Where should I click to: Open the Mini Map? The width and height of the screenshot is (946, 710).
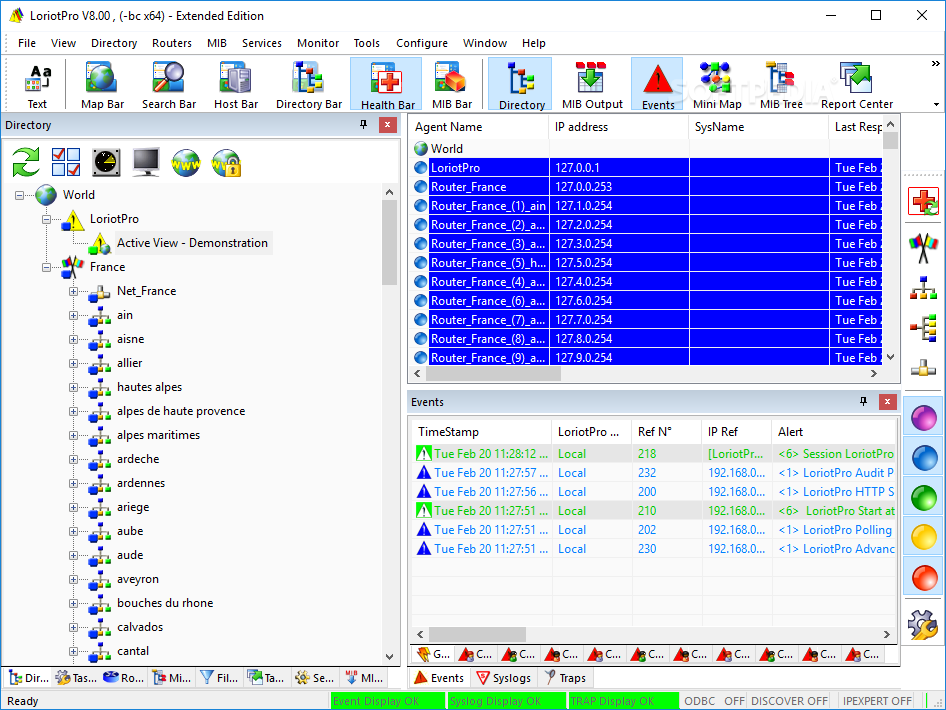717,85
